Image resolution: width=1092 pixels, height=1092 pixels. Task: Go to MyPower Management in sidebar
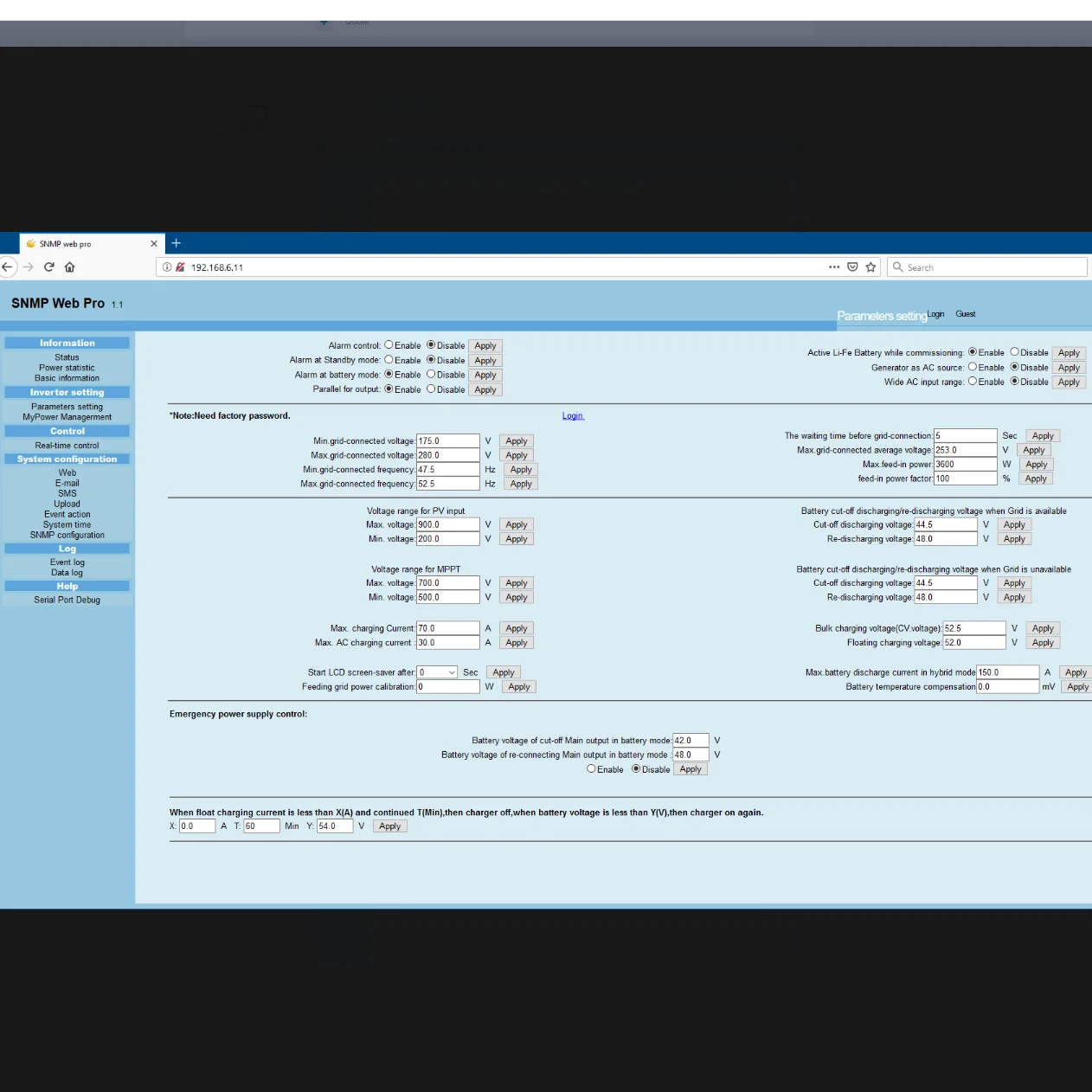pyautogui.click(x=67, y=417)
